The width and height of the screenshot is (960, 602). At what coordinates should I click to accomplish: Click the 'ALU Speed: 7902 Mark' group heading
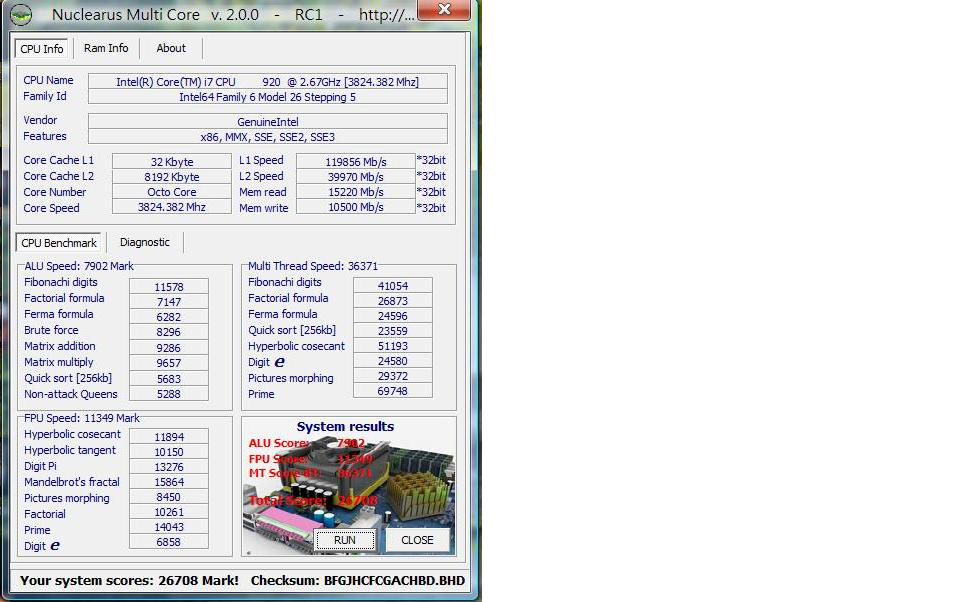point(79,266)
